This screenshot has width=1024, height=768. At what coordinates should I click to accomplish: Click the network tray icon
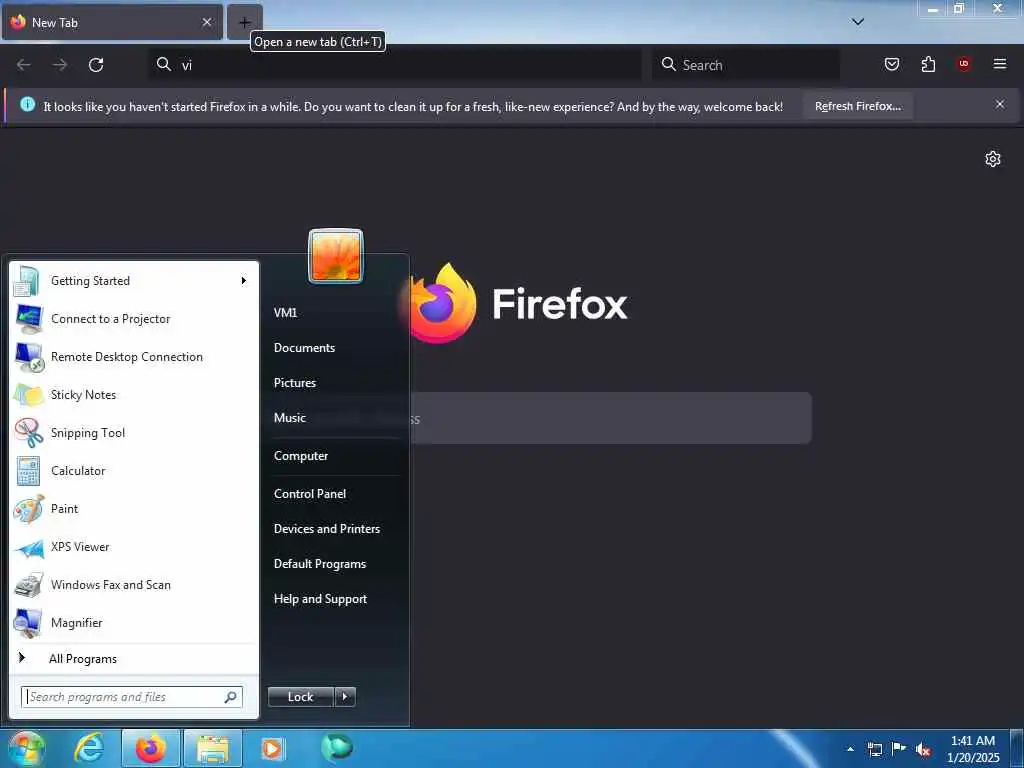point(874,750)
